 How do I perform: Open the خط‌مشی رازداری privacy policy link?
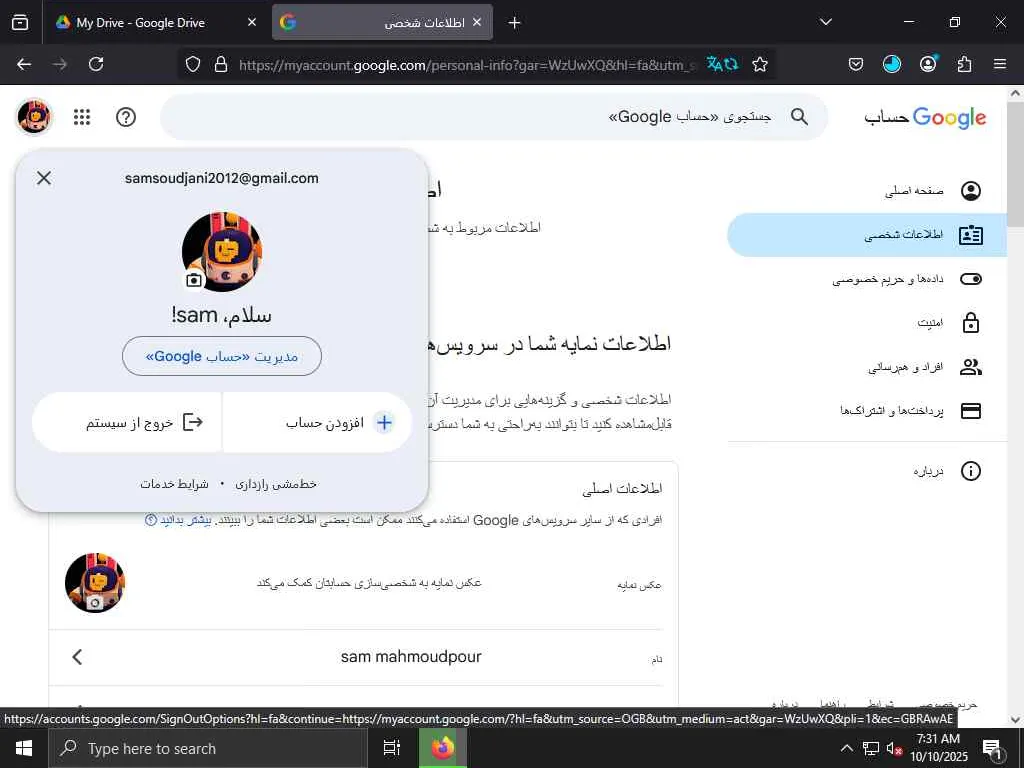(276, 484)
